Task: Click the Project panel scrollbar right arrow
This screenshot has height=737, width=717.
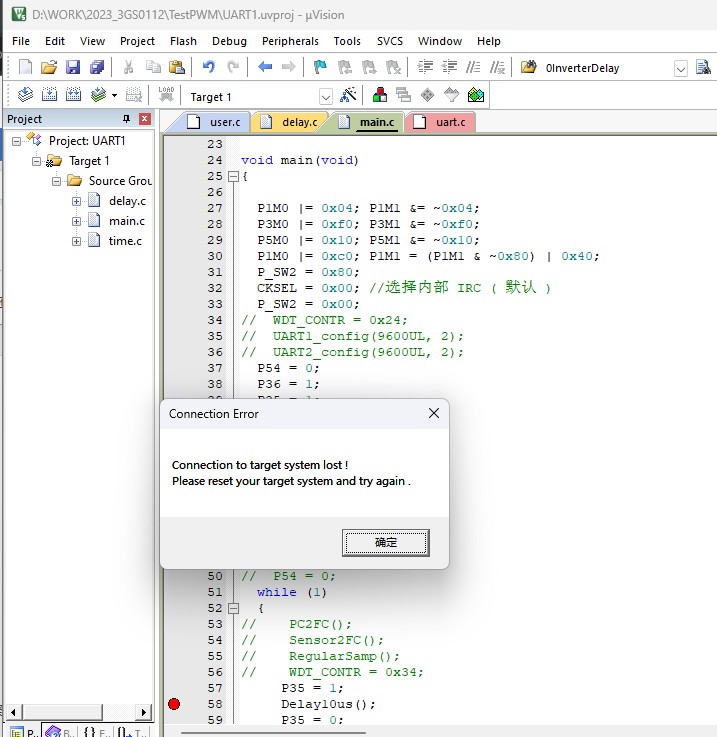Action: point(144,712)
